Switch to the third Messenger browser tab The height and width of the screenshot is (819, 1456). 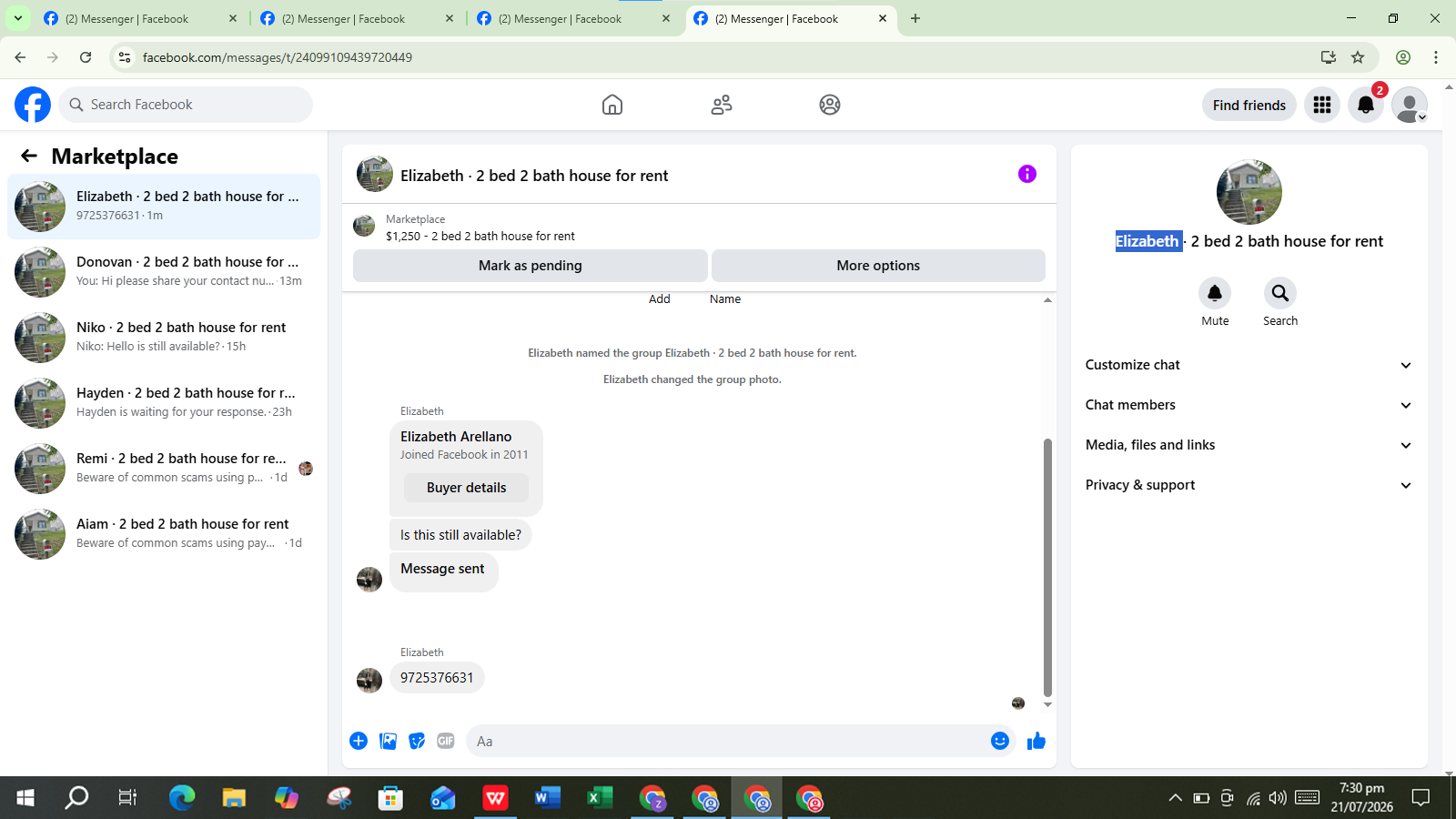click(x=573, y=18)
